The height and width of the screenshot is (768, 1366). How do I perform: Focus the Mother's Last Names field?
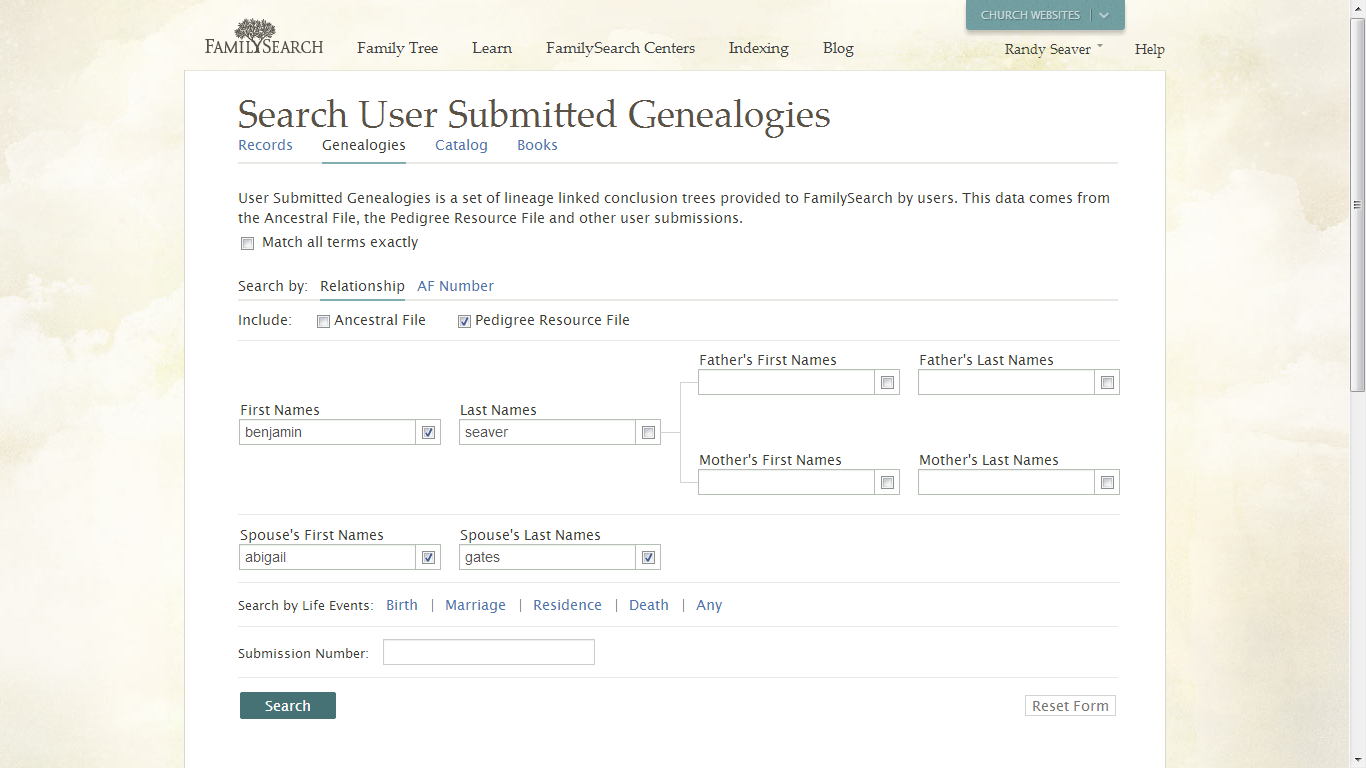(x=1006, y=482)
